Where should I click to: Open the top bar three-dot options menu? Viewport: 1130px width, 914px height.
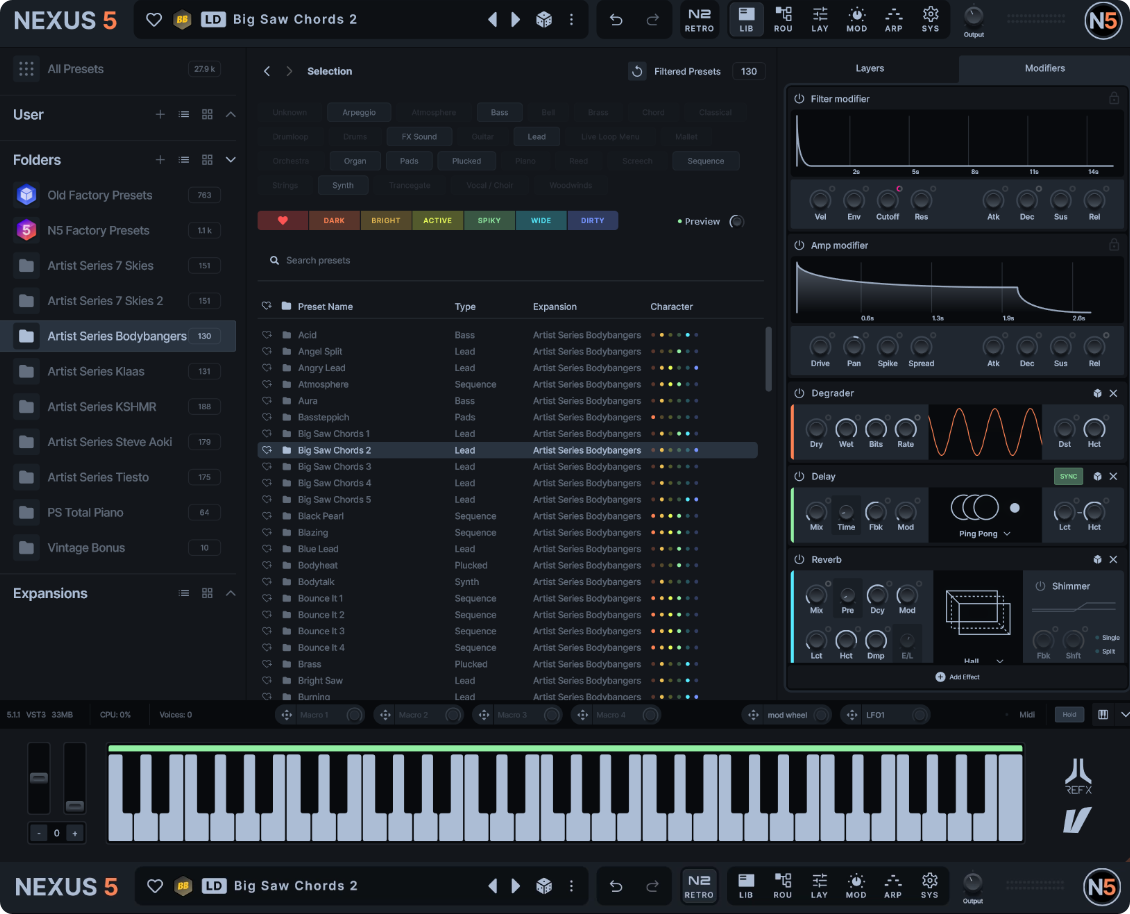point(571,19)
